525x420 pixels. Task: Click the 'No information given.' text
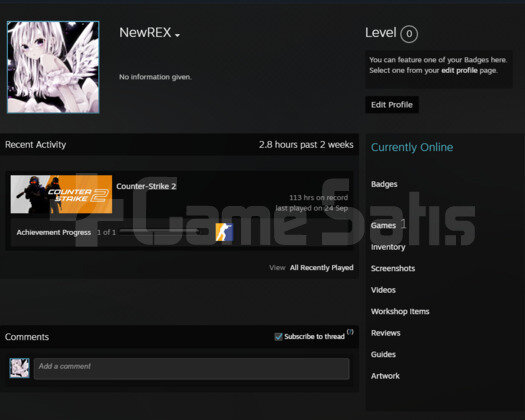tap(155, 77)
